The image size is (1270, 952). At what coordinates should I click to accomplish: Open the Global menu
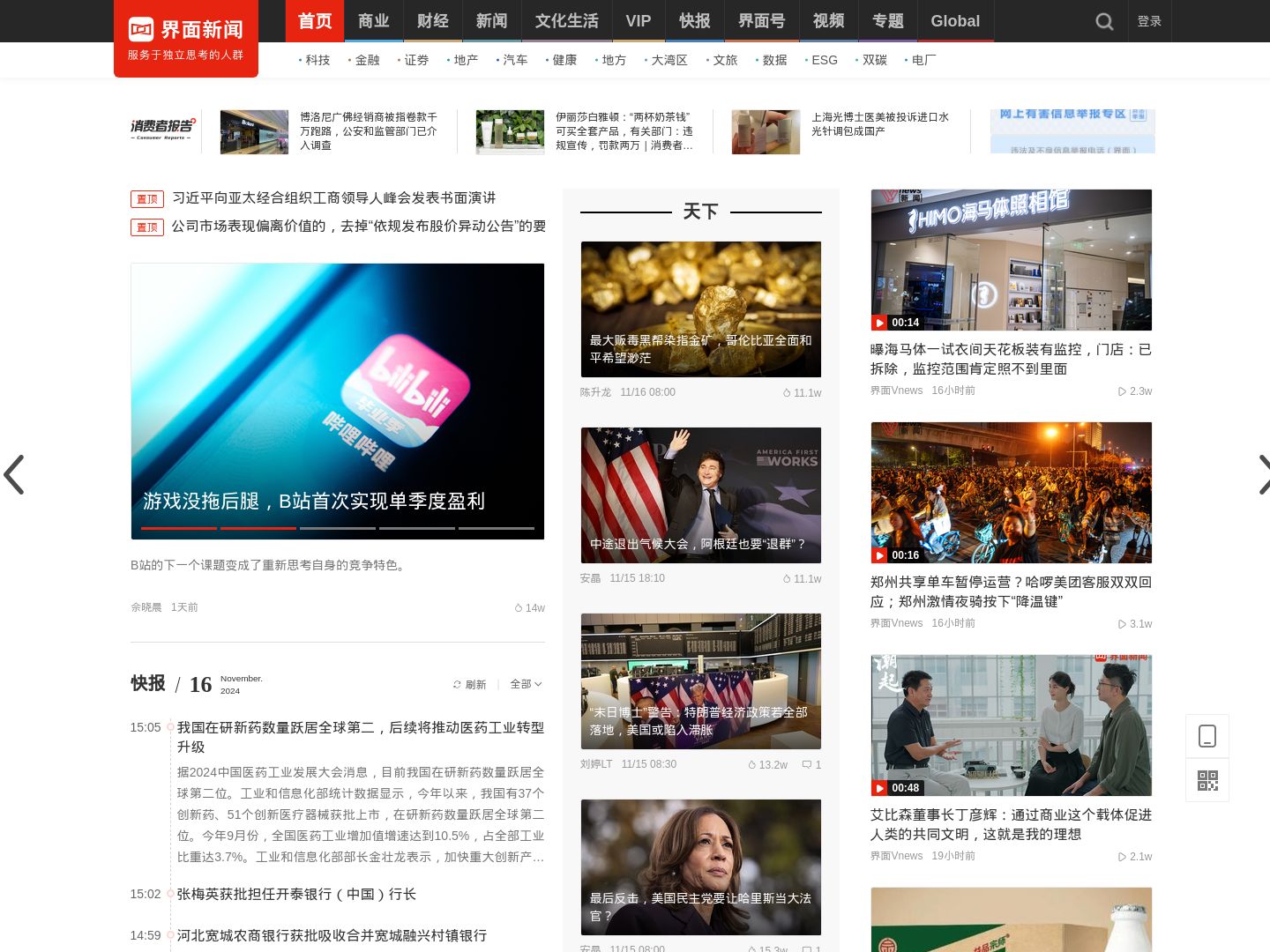(956, 21)
